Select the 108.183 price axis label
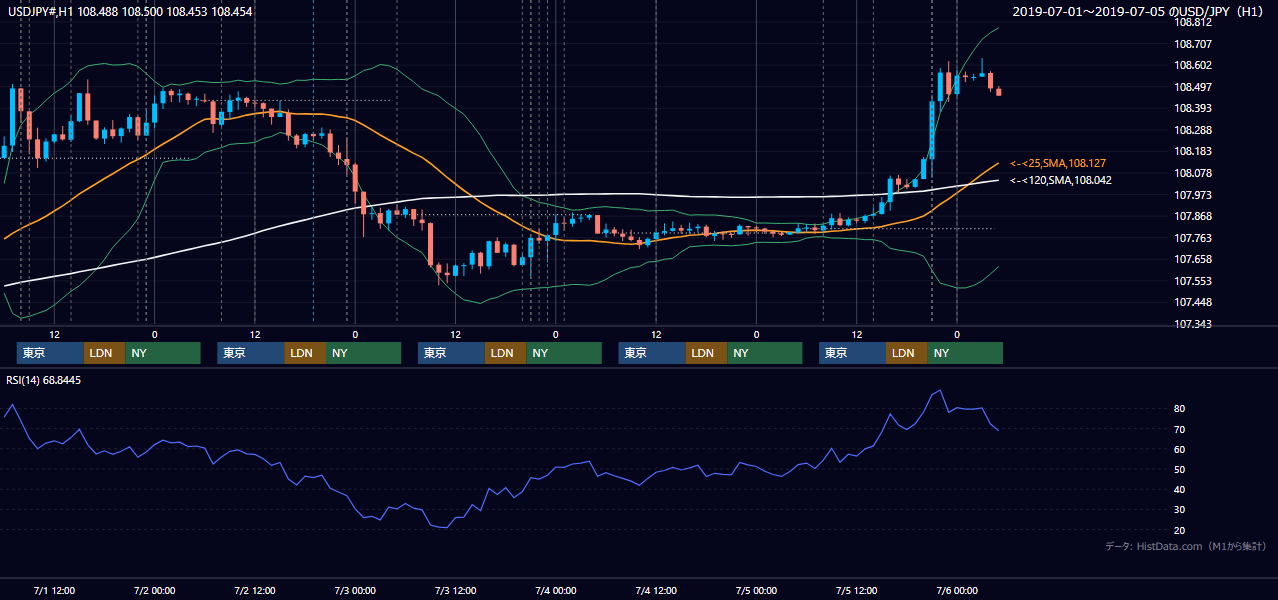 pyautogui.click(x=1193, y=151)
